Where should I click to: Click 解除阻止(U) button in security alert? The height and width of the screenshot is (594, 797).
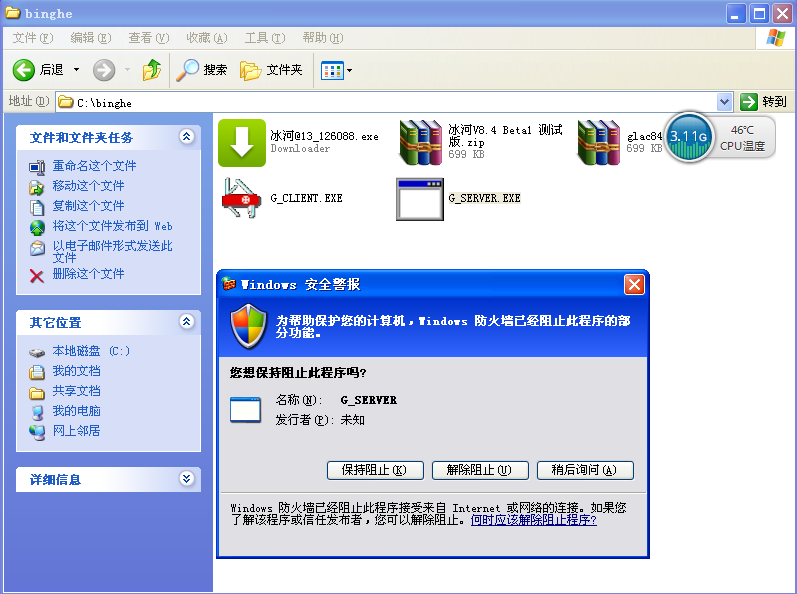point(480,470)
